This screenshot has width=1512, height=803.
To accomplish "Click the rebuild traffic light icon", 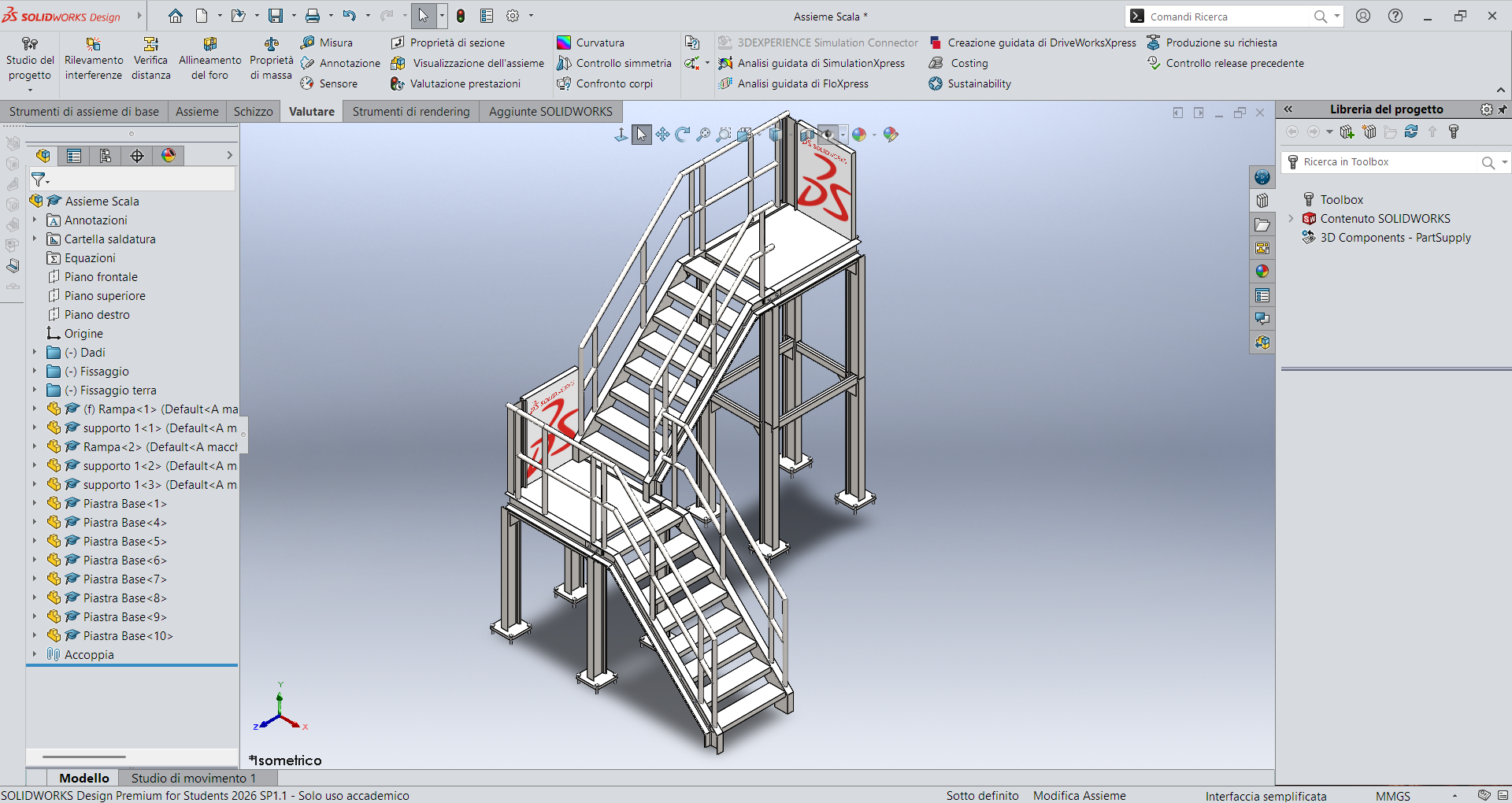I will coord(461,16).
